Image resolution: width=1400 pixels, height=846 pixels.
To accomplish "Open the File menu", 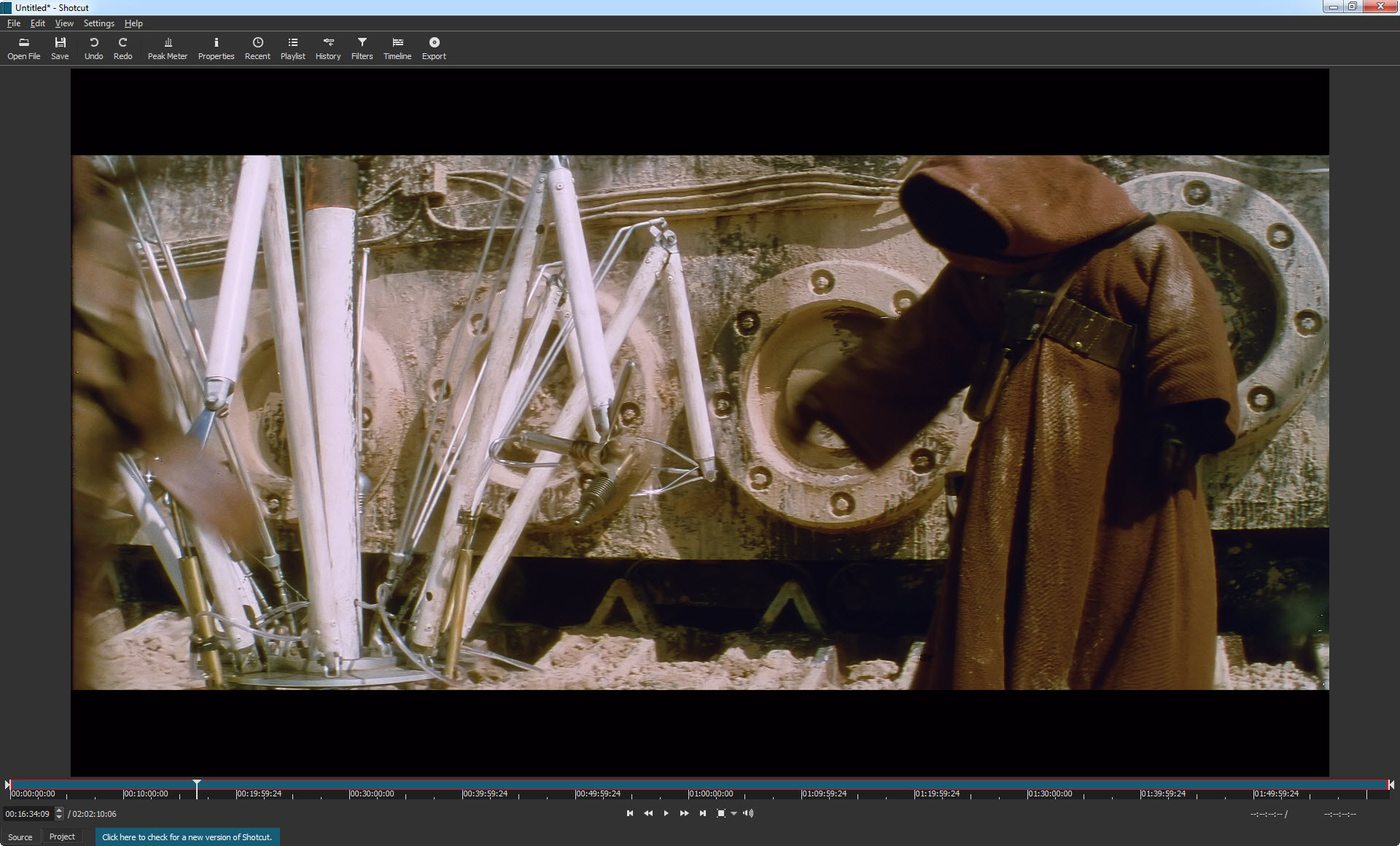I will [x=14, y=23].
